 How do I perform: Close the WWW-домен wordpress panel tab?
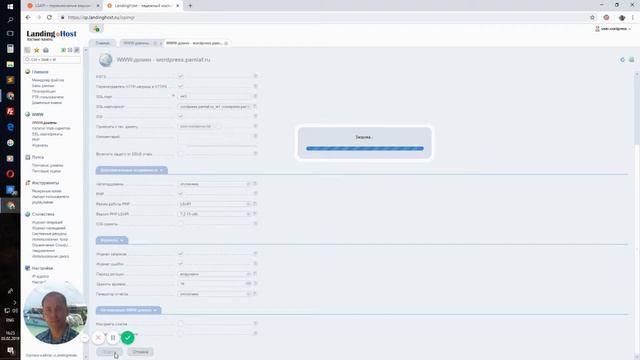coord(226,43)
